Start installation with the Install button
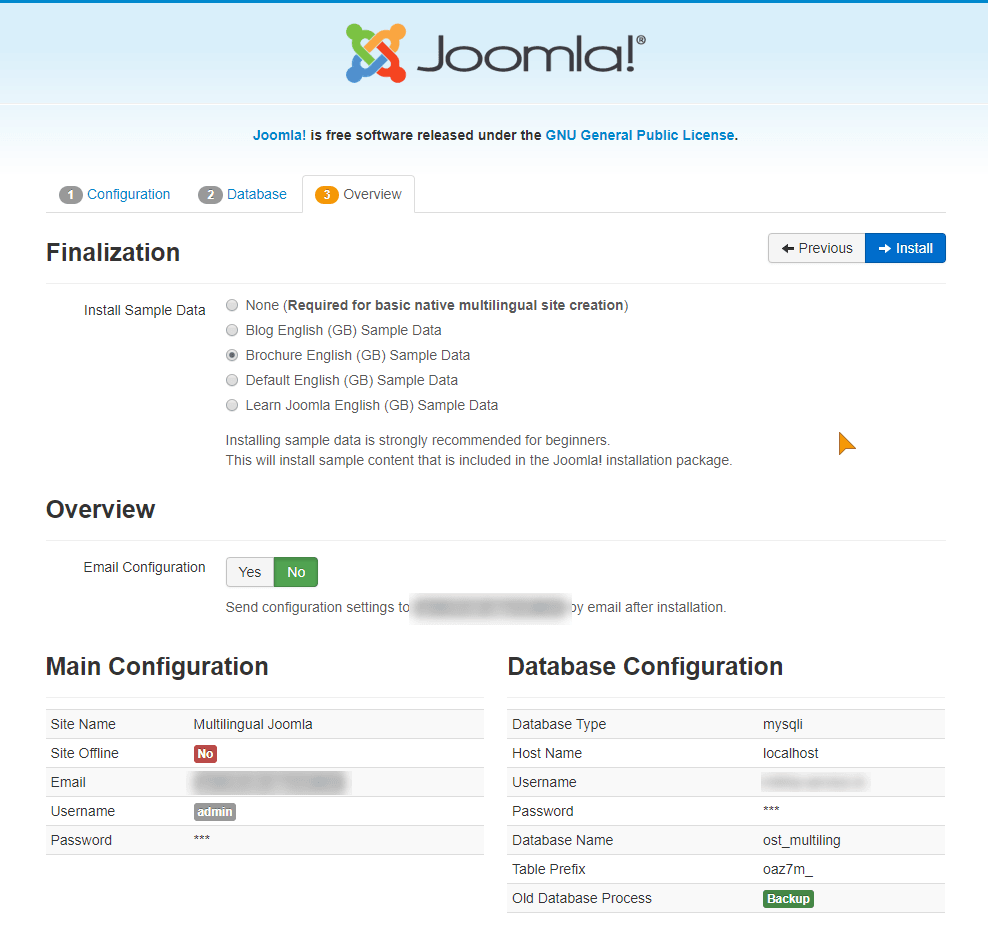The width and height of the screenshot is (988, 926). click(x=905, y=248)
